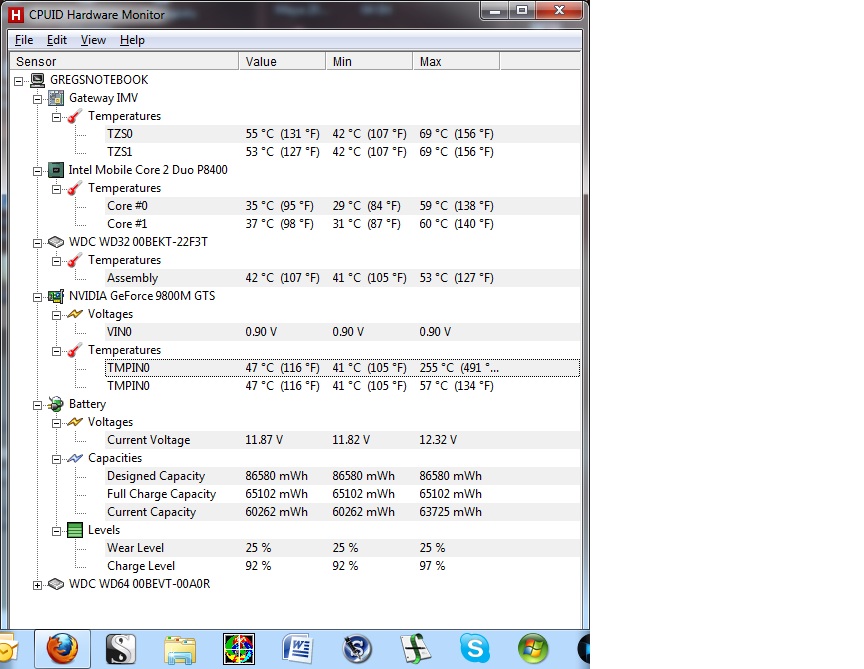The image size is (864, 669).
Task: Click the GREGSNOTEBOOK computer icon
Action: tap(37, 80)
